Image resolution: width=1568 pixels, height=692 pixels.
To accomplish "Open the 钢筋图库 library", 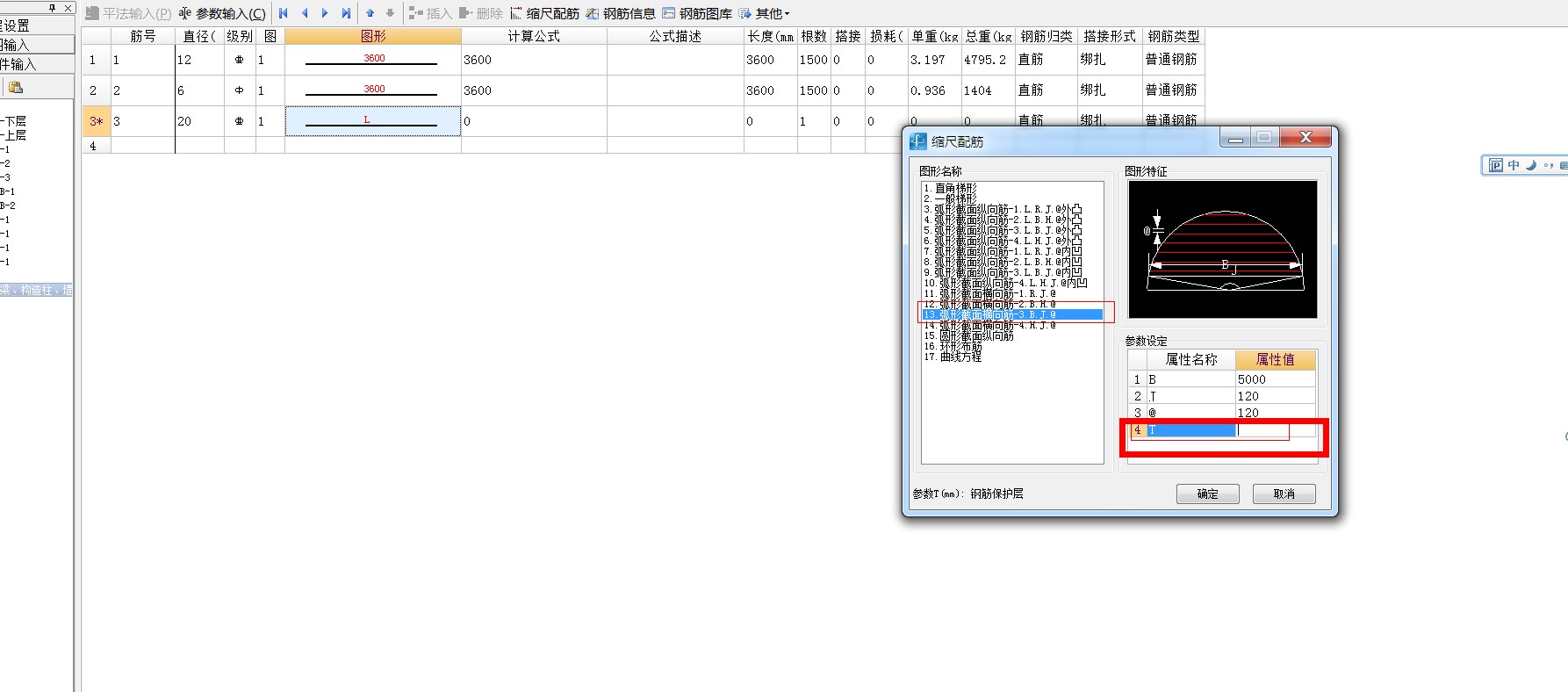I will (x=697, y=13).
